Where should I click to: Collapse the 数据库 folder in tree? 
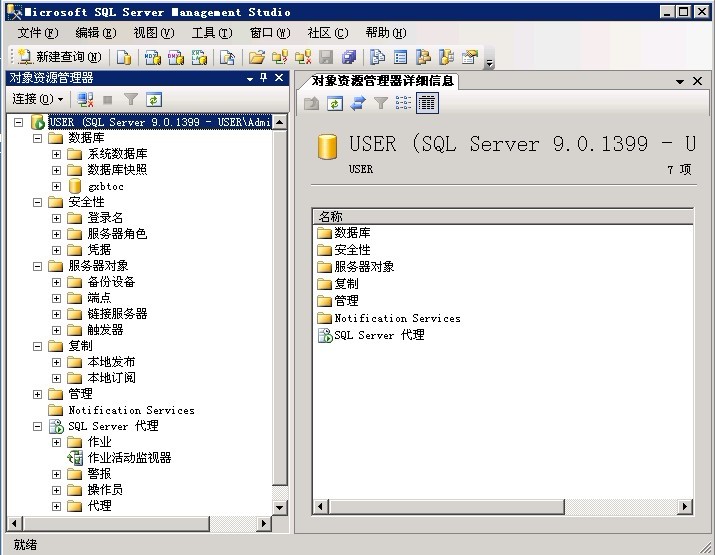point(37,138)
